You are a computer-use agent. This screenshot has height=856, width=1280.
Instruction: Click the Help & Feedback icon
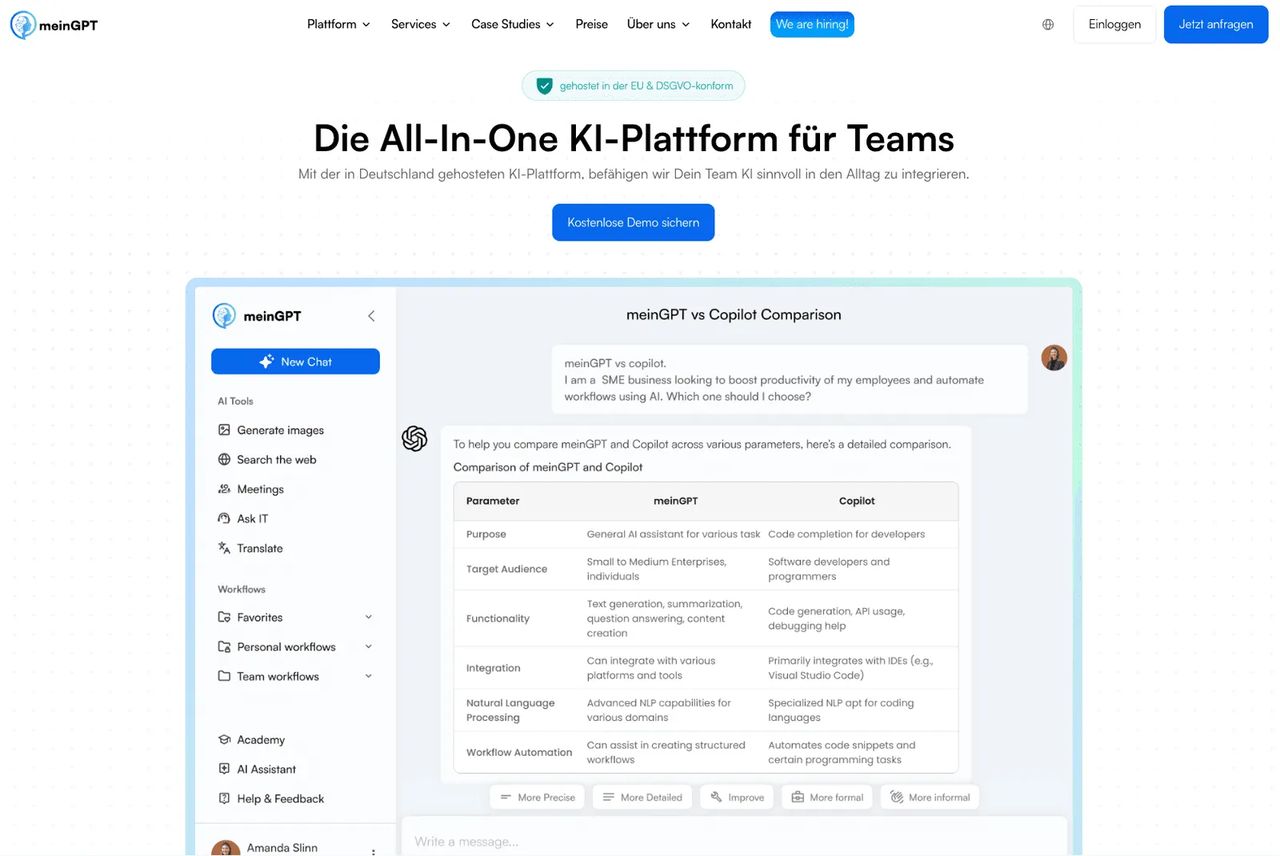coord(224,799)
